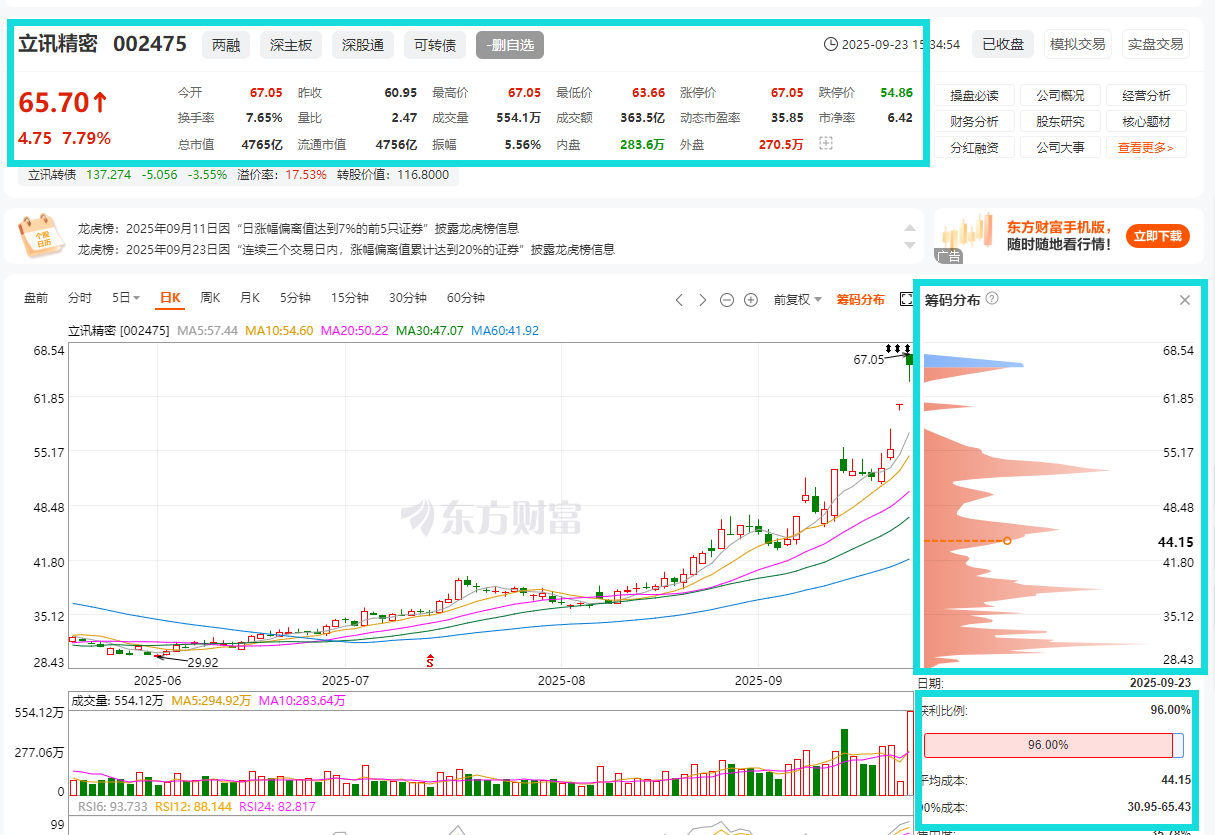Open the 个股日历 calendar icon
The height and width of the screenshot is (835, 1215).
pos(41,236)
